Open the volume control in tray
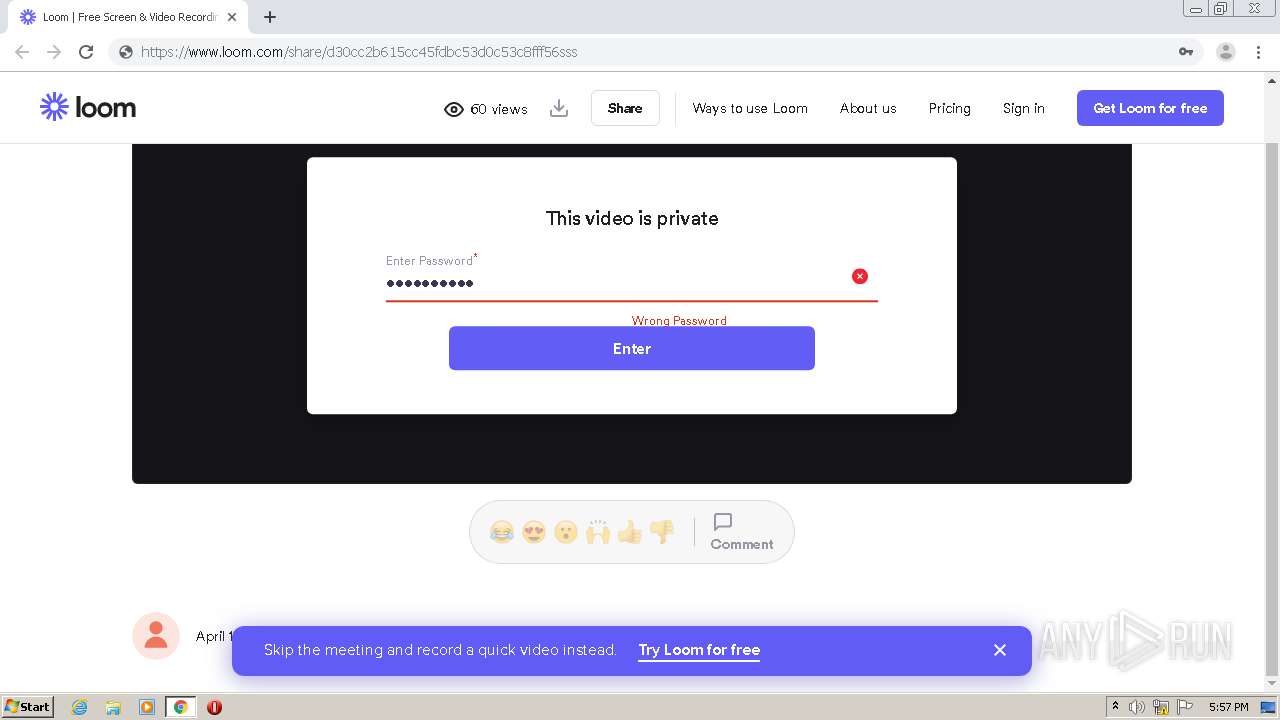 [1137, 707]
